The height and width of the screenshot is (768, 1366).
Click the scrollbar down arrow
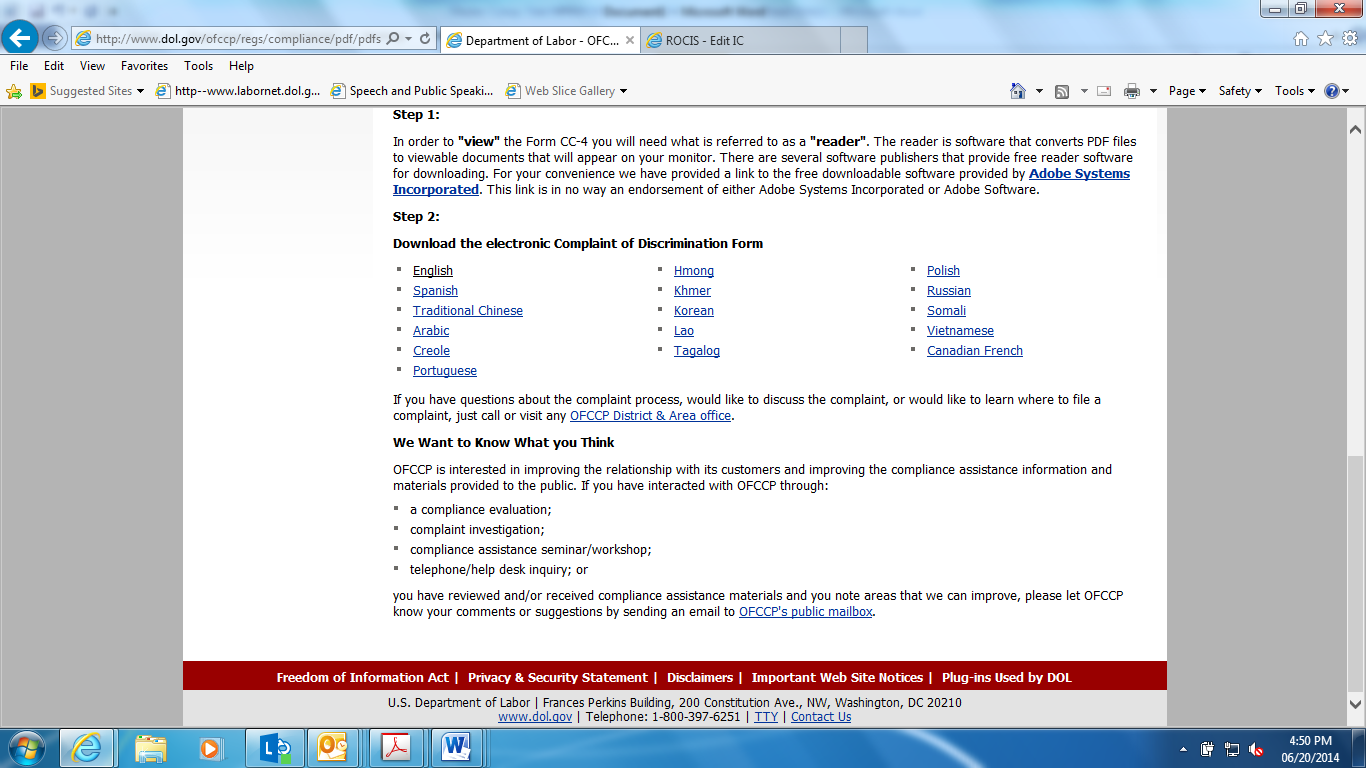tap(1355, 705)
